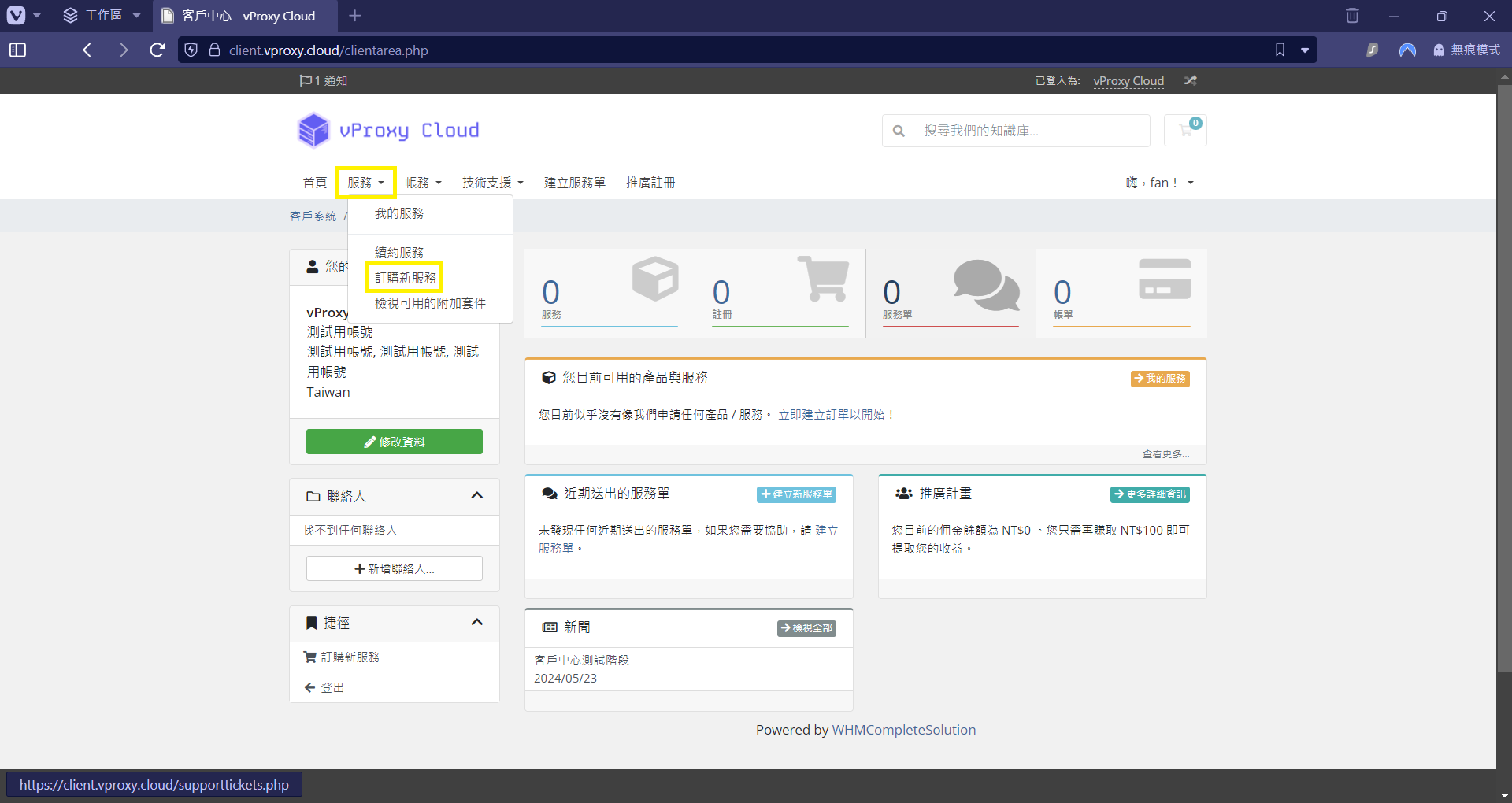Collapse the 聯絡人 panel
The height and width of the screenshot is (803, 1512).
pyautogui.click(x=476, y=496)
